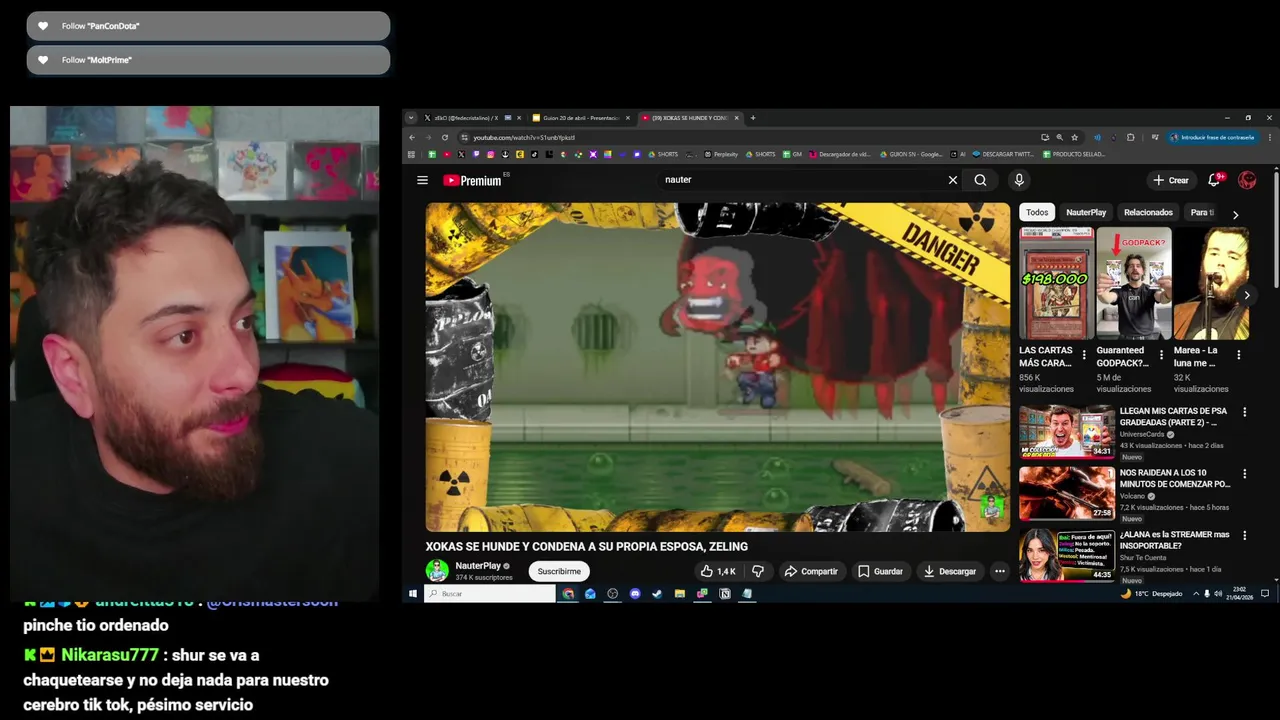Open Steam from the taskbar
Viewport: 1280px width, 720px height.
(x=657, y=593)
